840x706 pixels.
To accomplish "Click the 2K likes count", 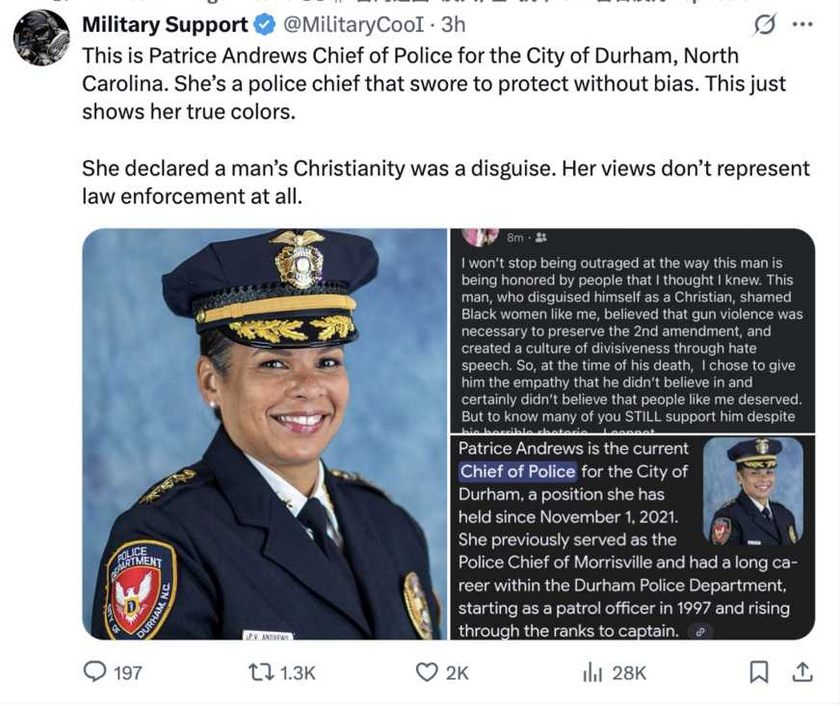I will click(x=457, y=673).
